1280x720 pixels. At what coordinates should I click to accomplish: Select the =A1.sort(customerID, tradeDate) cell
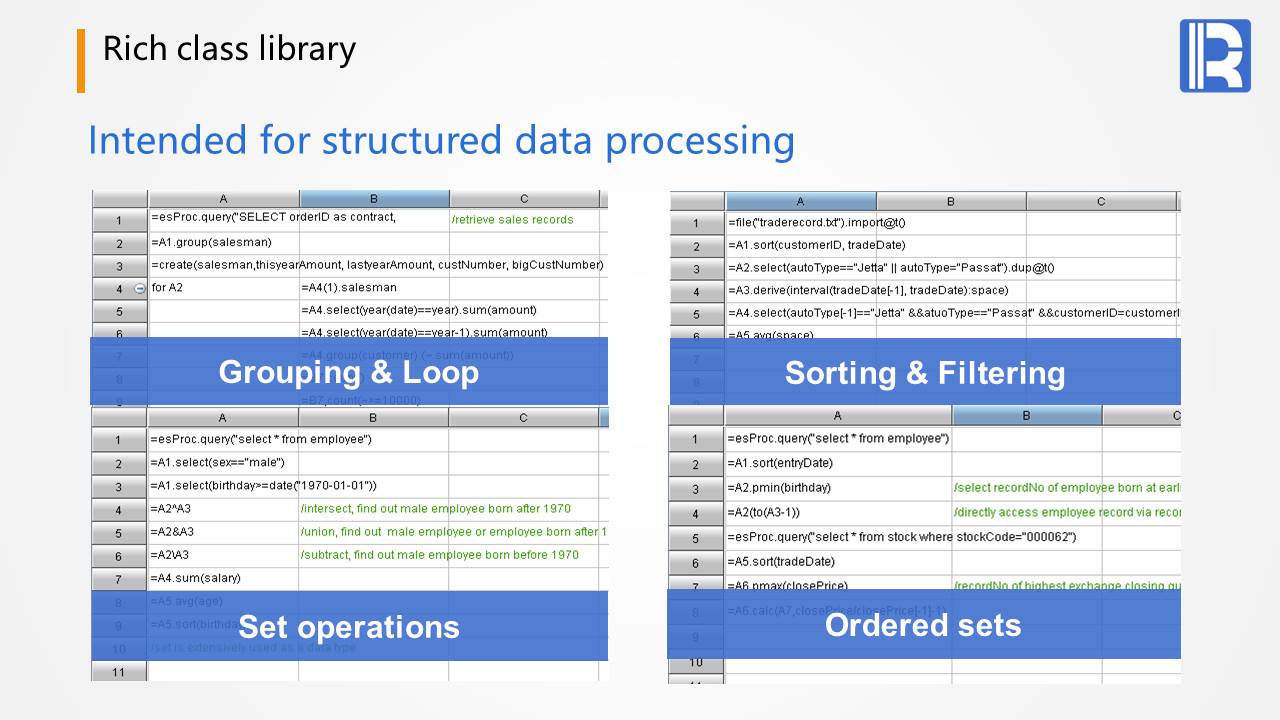coord(800,245)
